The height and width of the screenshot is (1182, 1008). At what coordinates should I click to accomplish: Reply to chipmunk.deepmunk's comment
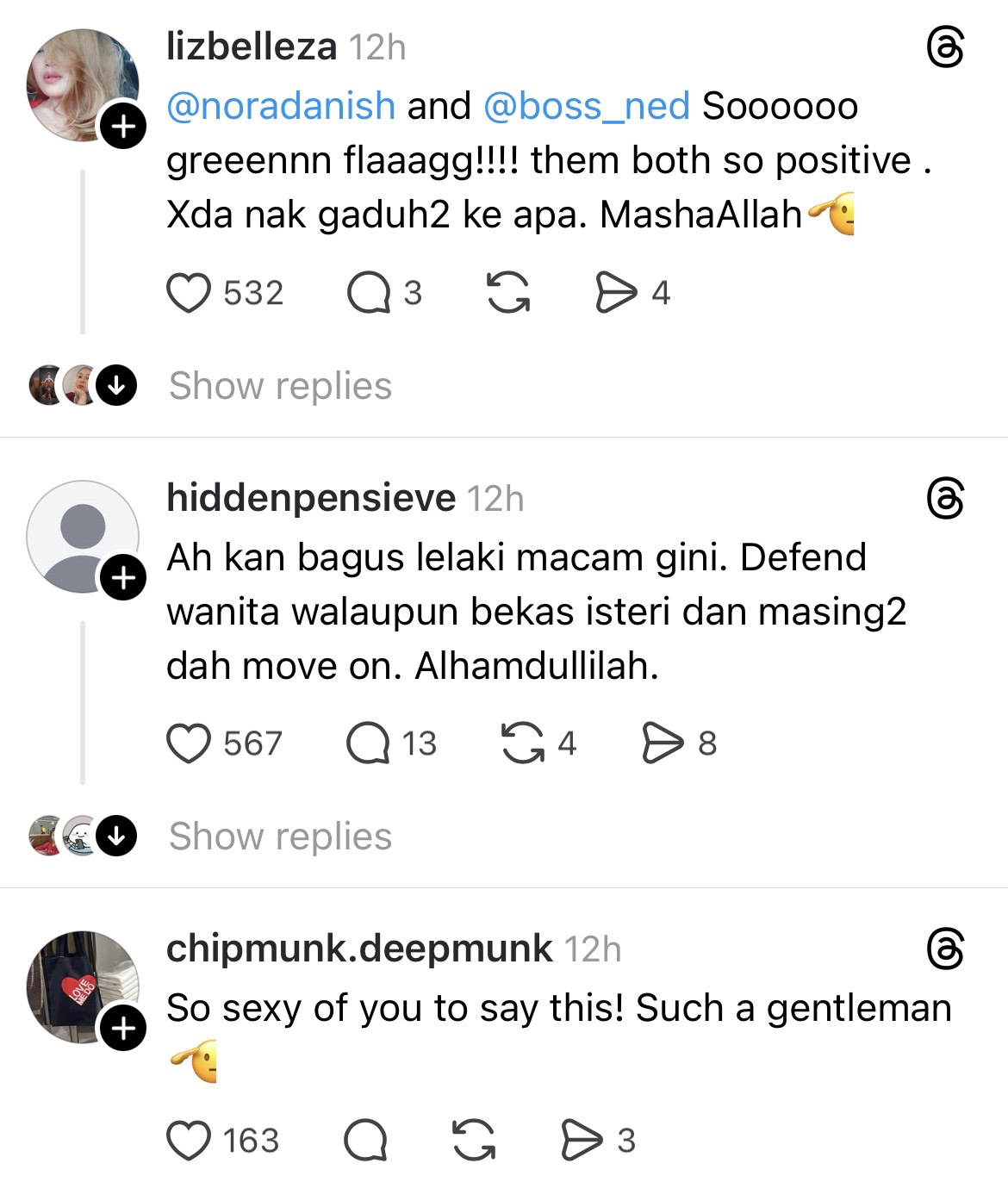[x=365, y=1141]
